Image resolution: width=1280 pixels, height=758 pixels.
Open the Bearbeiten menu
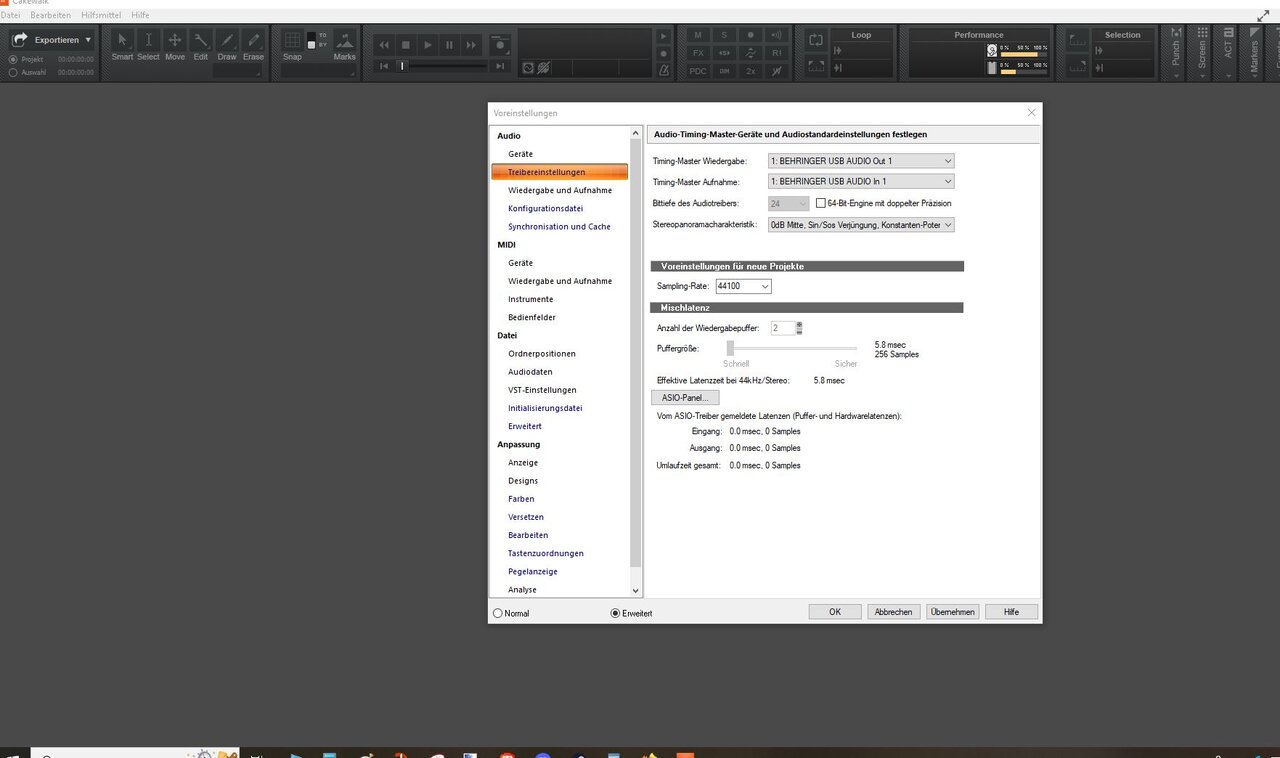pyautogui.click(x=50, y=15)
